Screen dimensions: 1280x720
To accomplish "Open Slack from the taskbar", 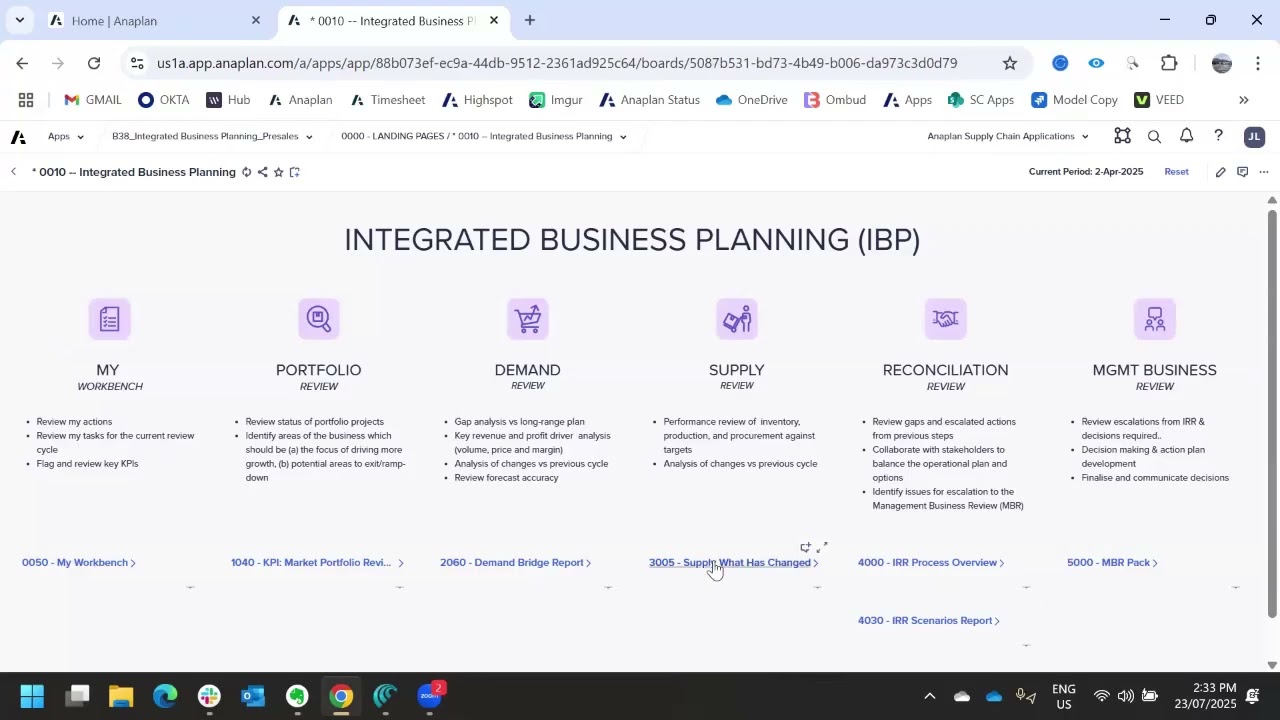I will coord(209,696).
